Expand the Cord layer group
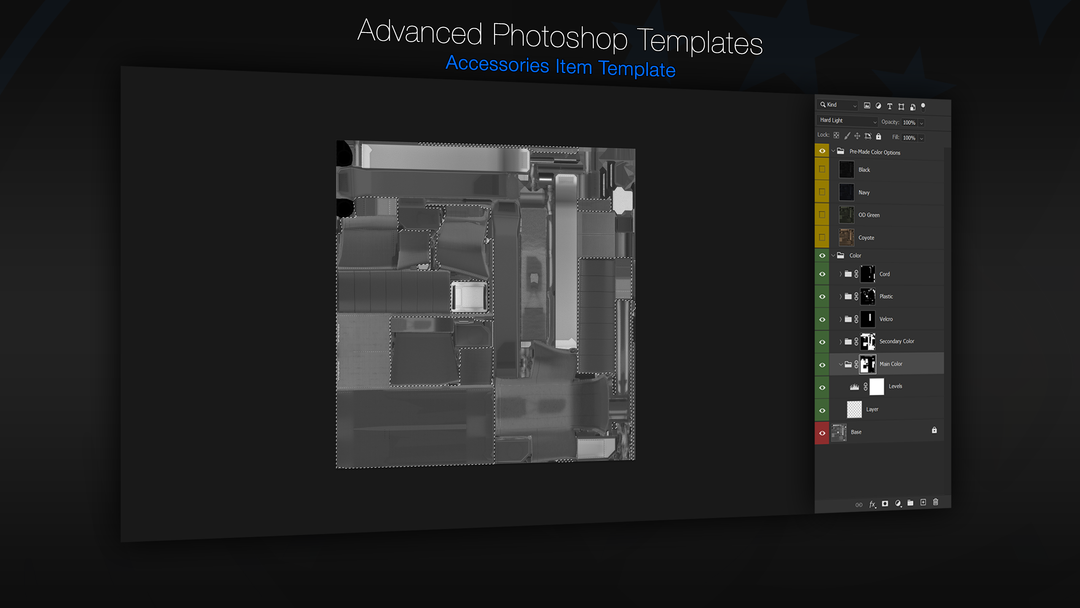This screenshot has width=1080, height=608. pyautogui.click(x=840, y=274)
